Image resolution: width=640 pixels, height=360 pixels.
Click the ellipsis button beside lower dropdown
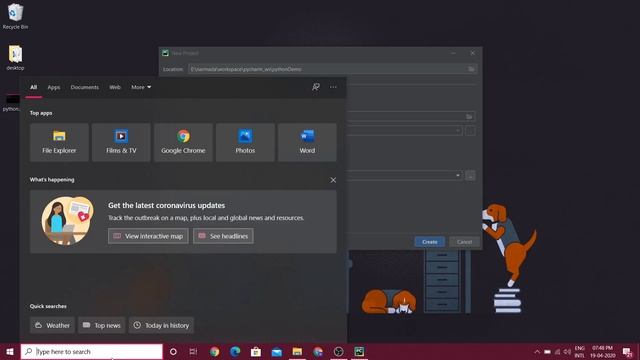click(470, 176)
